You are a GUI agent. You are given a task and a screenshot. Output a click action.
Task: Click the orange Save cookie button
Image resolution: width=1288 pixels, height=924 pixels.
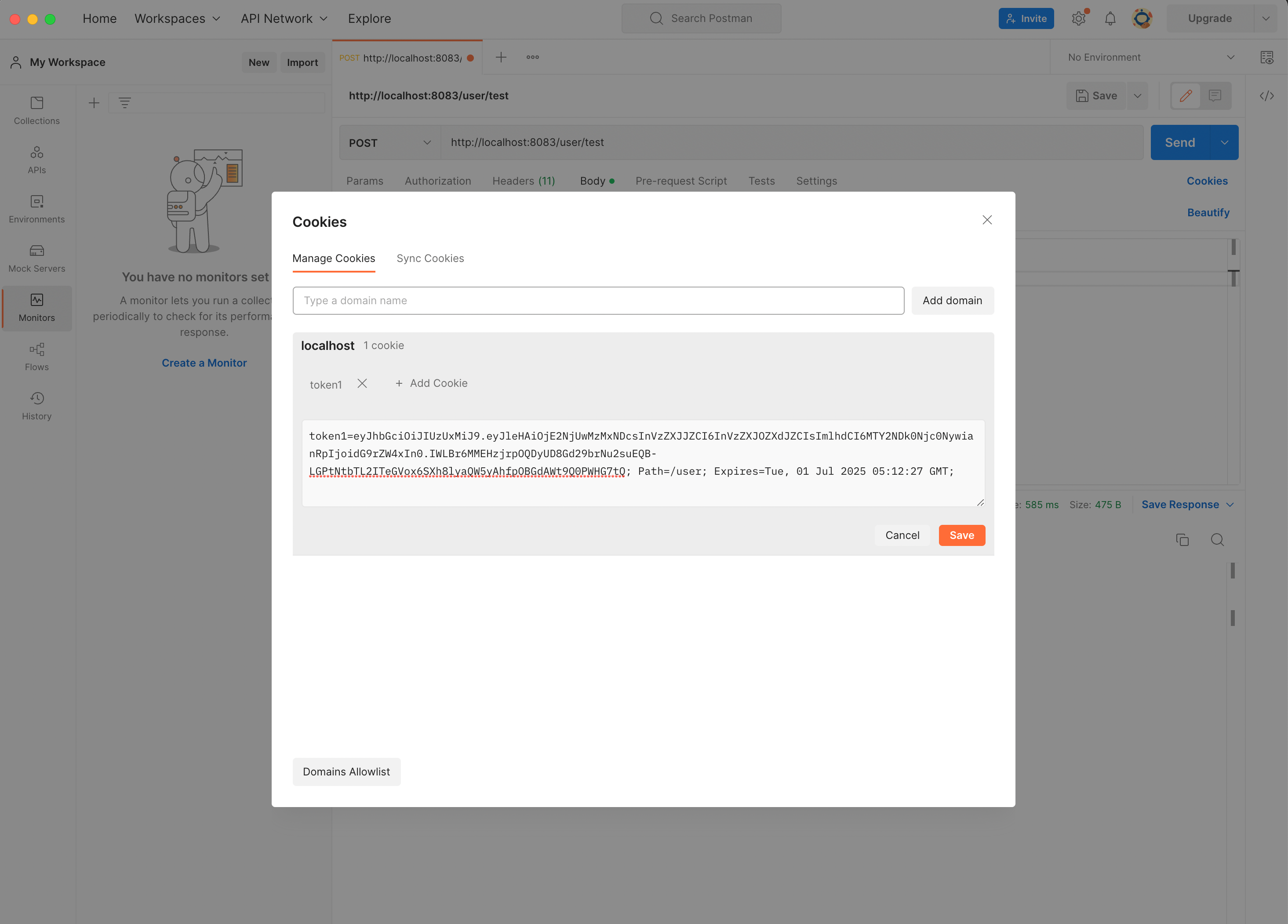pyautogui.click(x=961, y=535)
